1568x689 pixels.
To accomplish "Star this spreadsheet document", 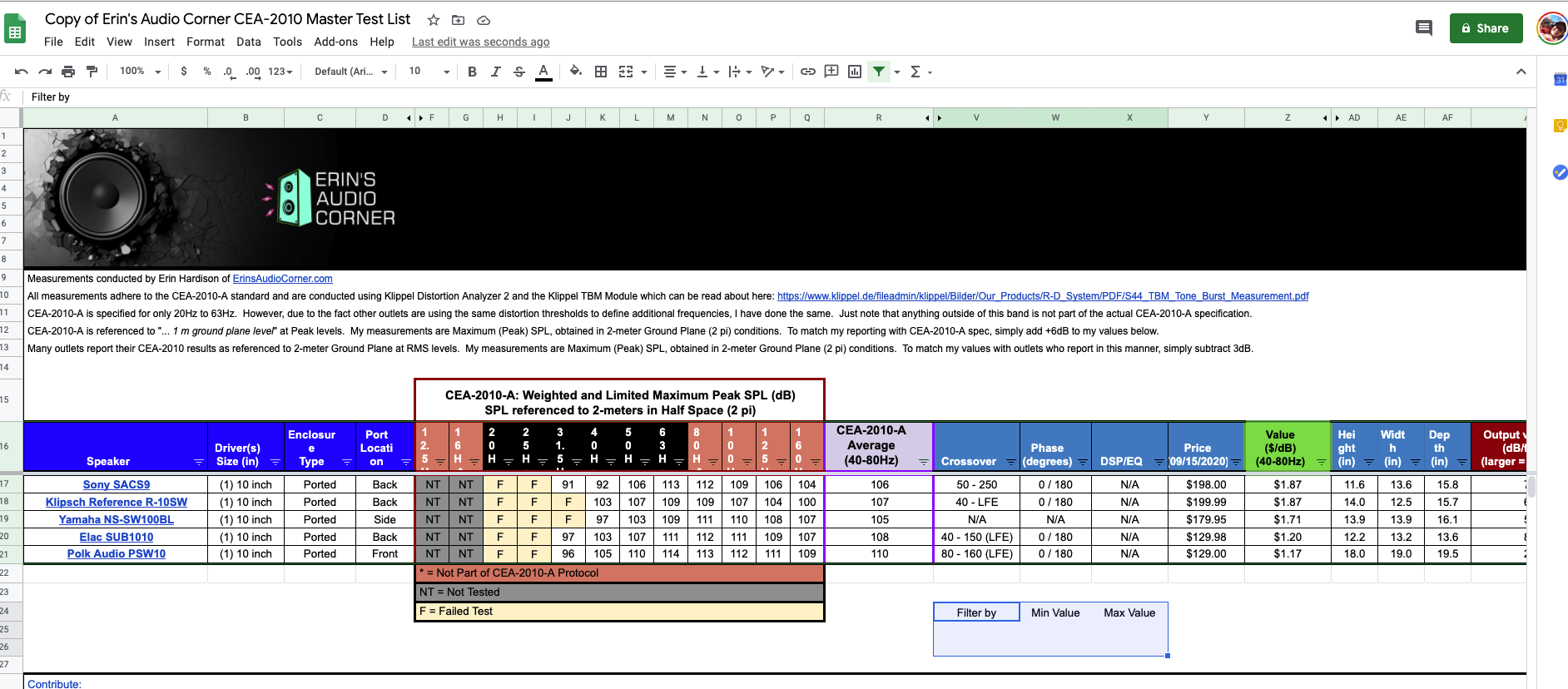I will pos(434,20).
